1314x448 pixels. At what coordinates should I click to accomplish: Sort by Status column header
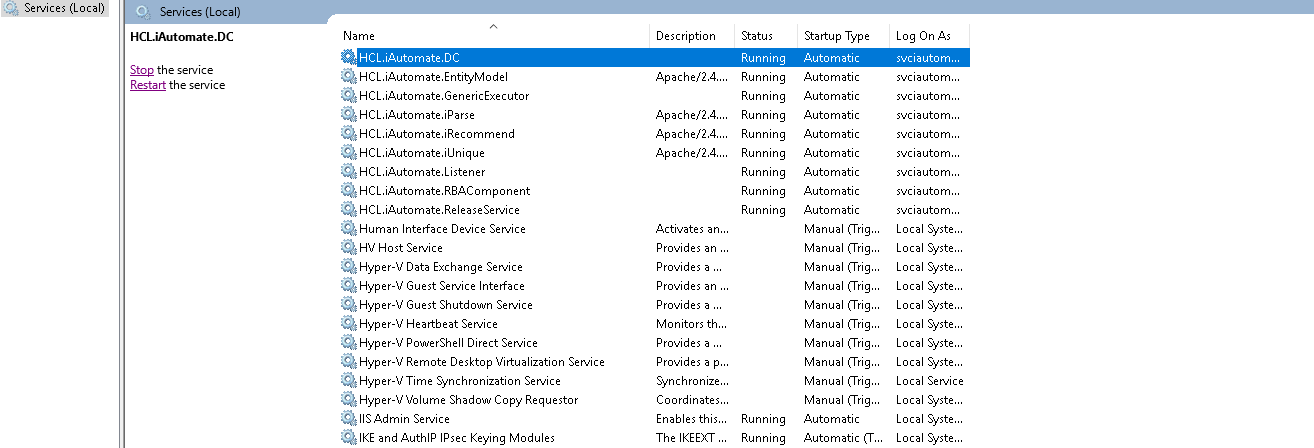coord(757,36)
